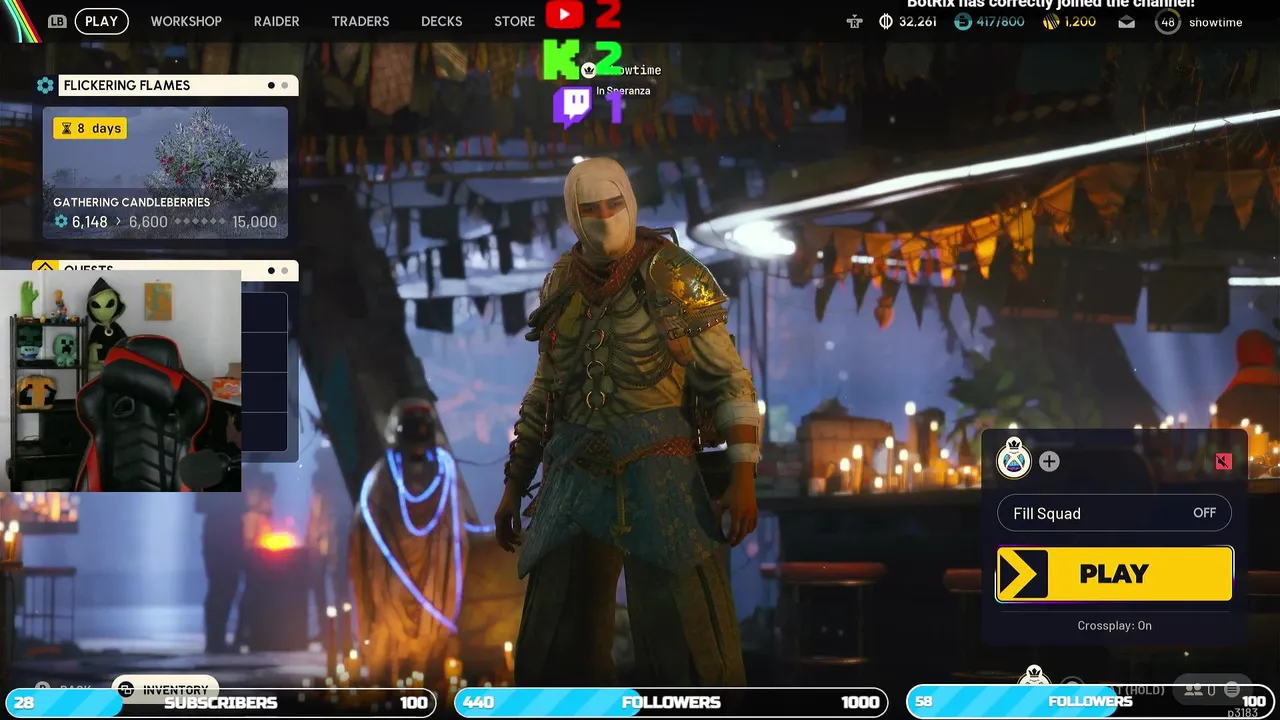Select the second page dot of Quests panel
This screenshot has width=1280, height=720.
[x=285, y=271]
